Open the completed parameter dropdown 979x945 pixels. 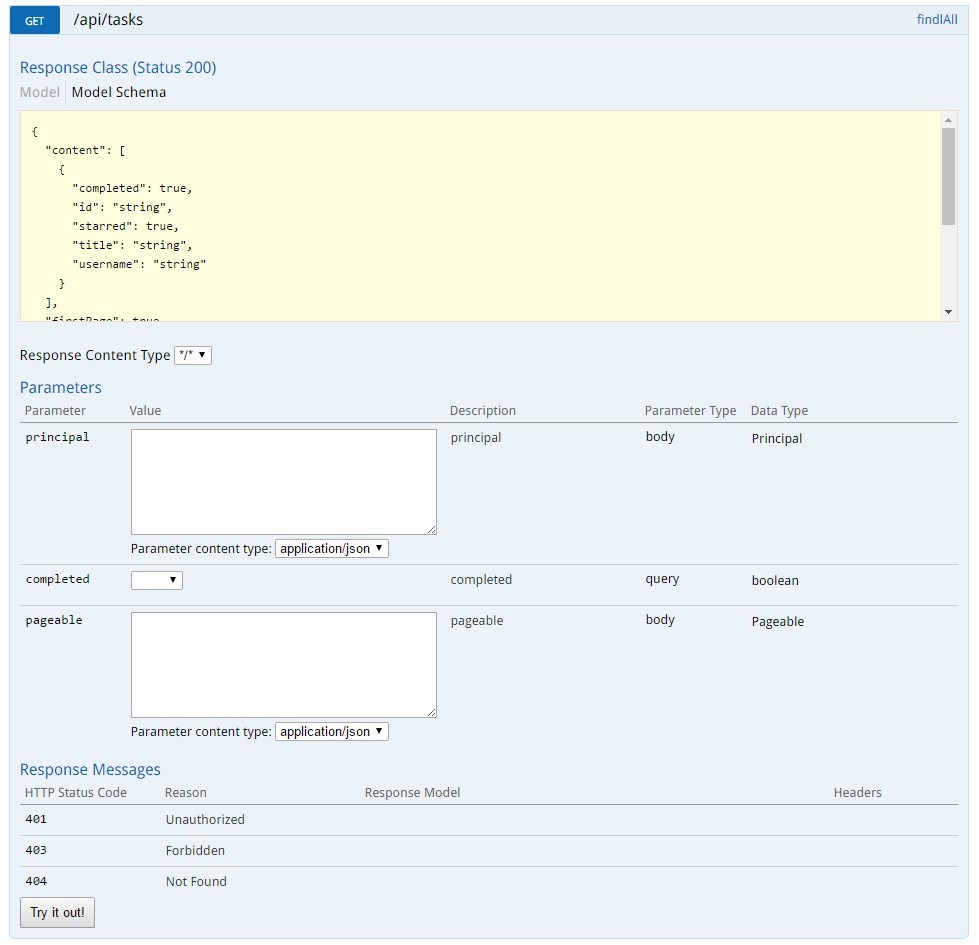click(156, 580)
